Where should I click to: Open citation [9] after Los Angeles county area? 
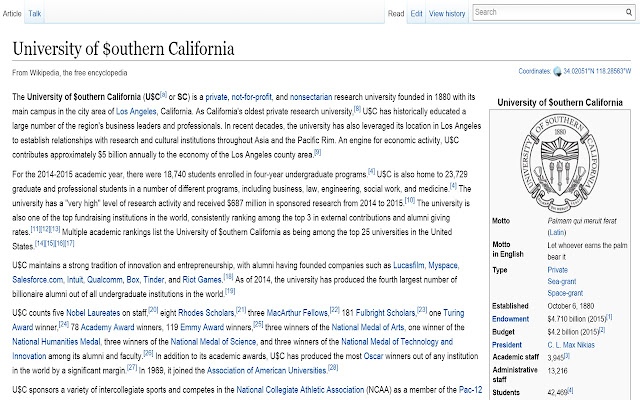318,152
